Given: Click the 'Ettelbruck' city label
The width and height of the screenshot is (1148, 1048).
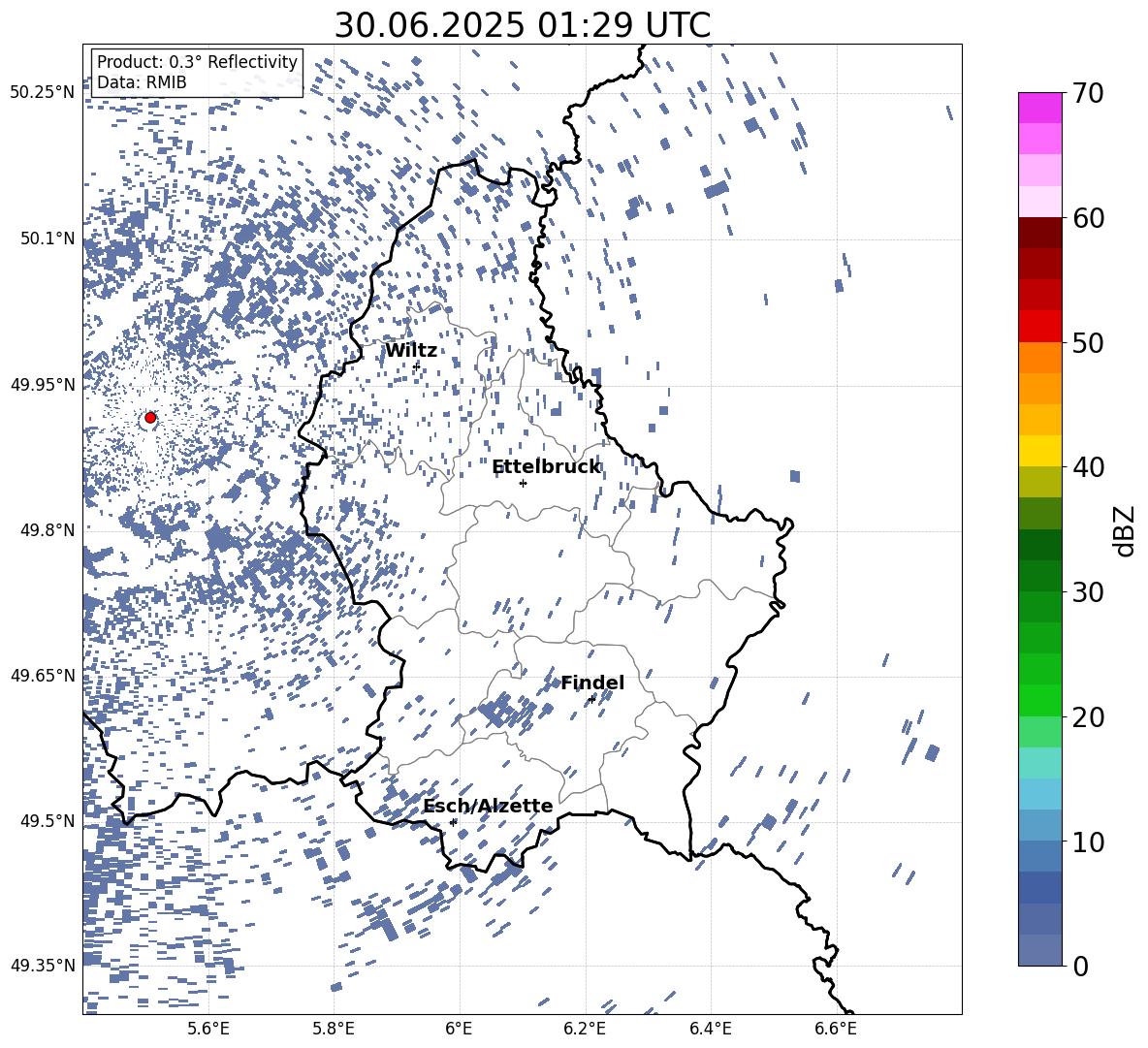Looking at the screenshot, I should [546, 467].
